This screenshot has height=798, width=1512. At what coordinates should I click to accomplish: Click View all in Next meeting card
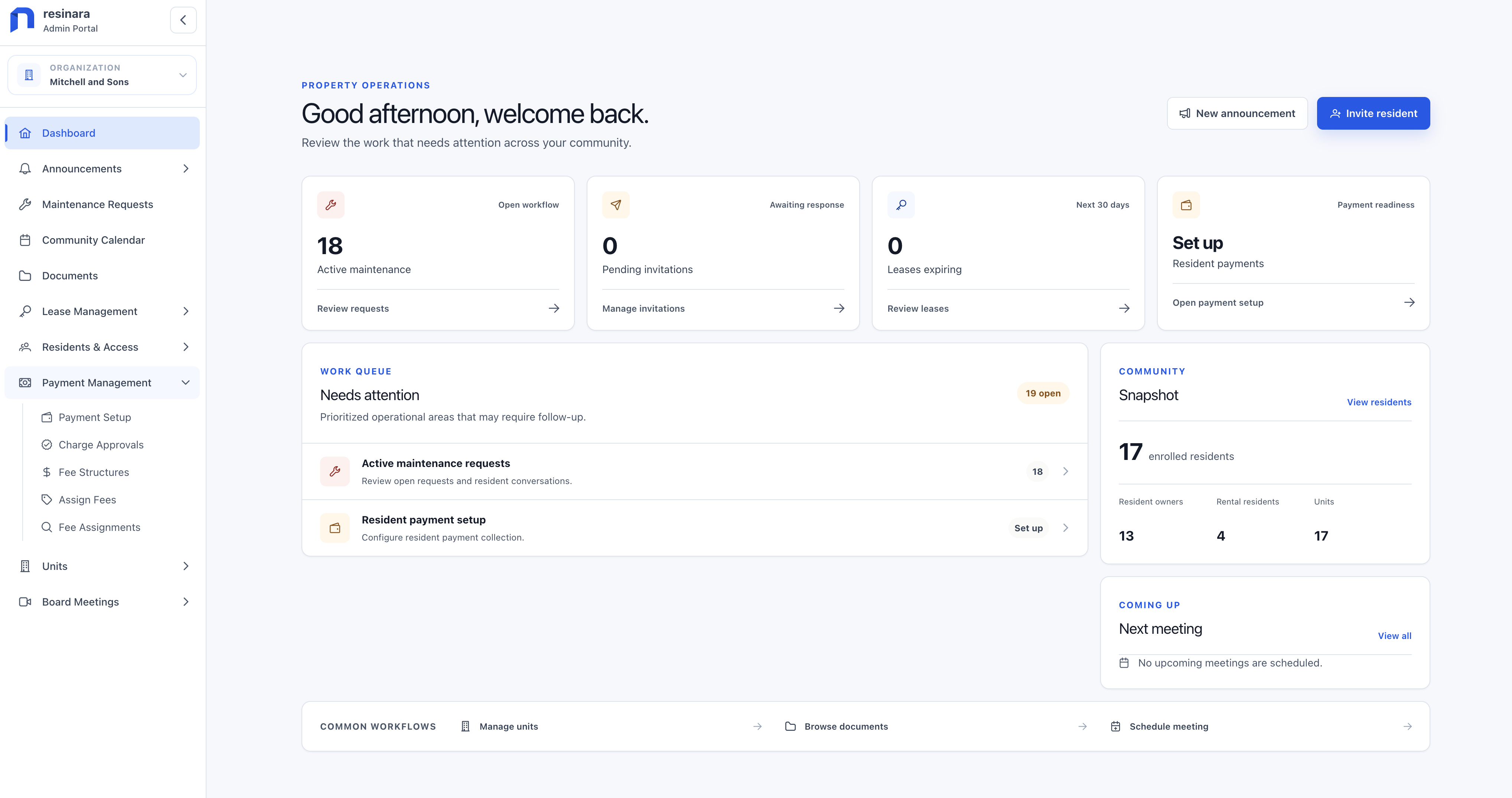[1395, 636]
